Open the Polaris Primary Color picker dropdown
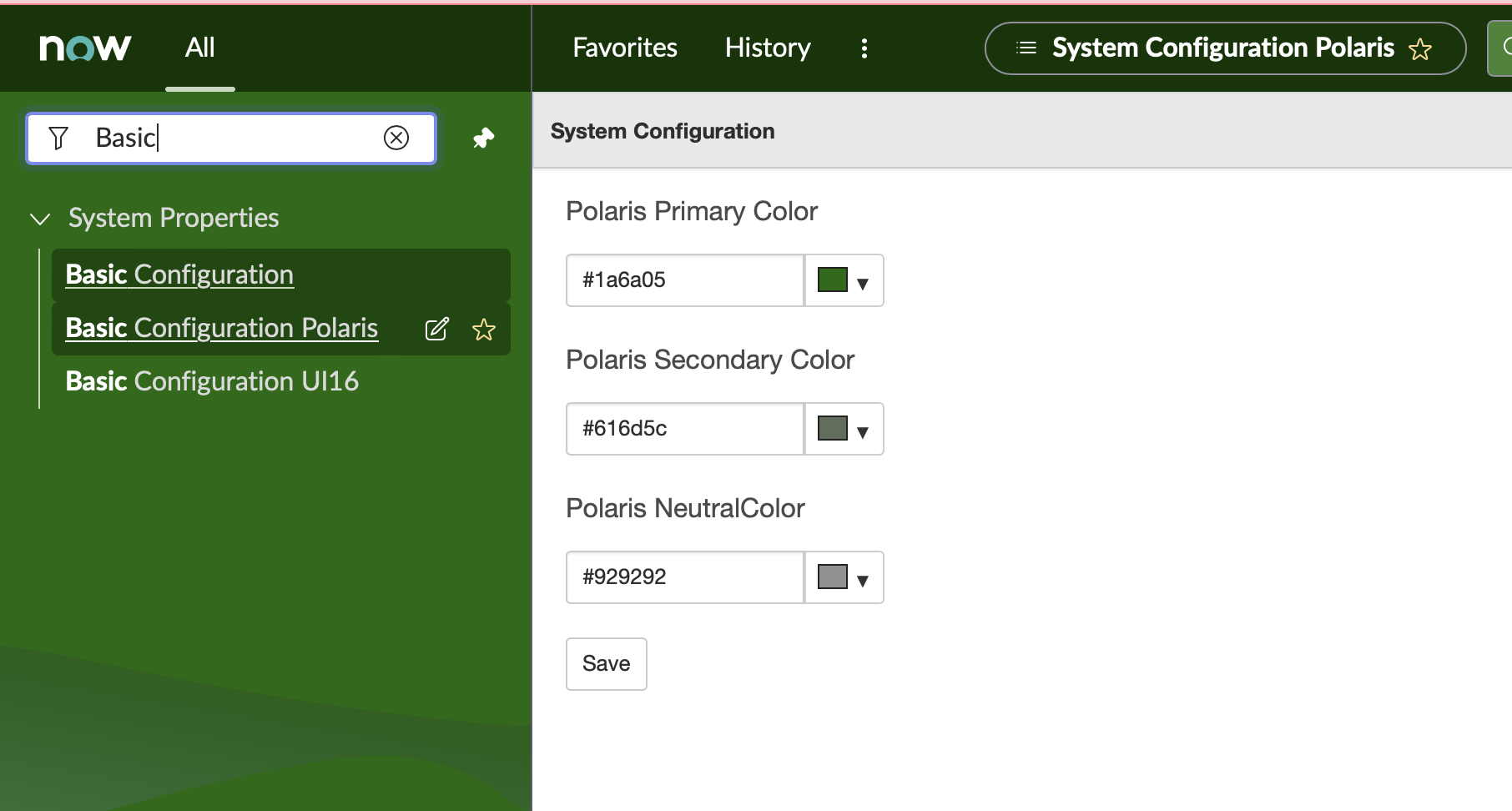 (x=864, y=280)
